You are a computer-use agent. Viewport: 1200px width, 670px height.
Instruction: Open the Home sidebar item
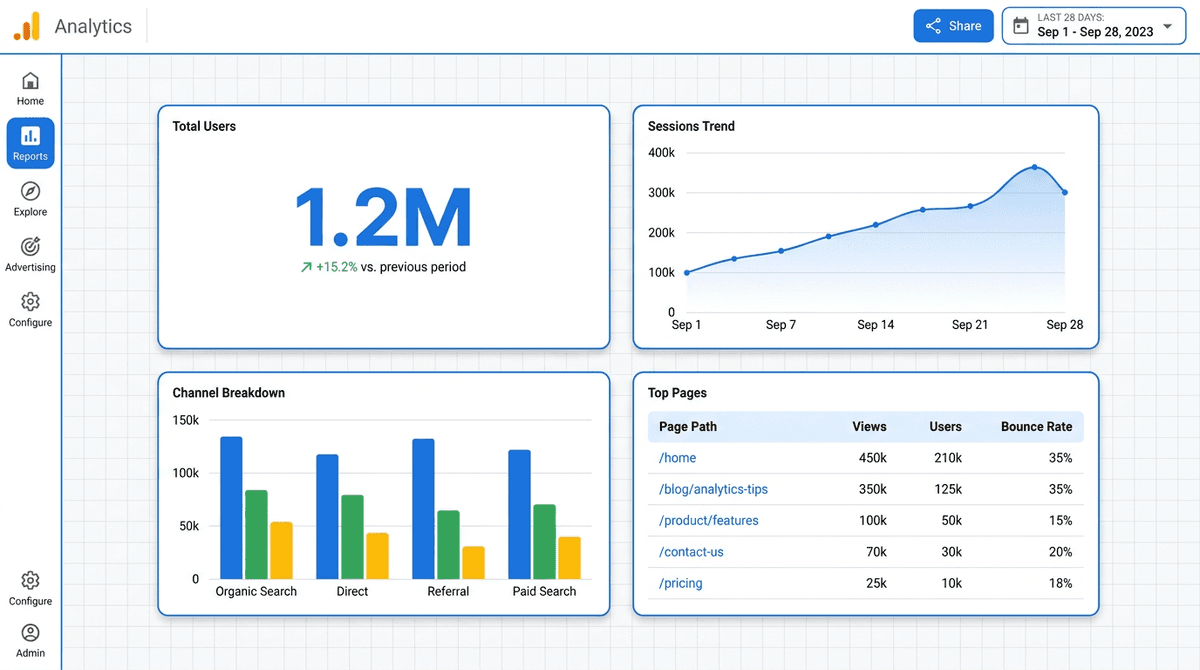30,88
